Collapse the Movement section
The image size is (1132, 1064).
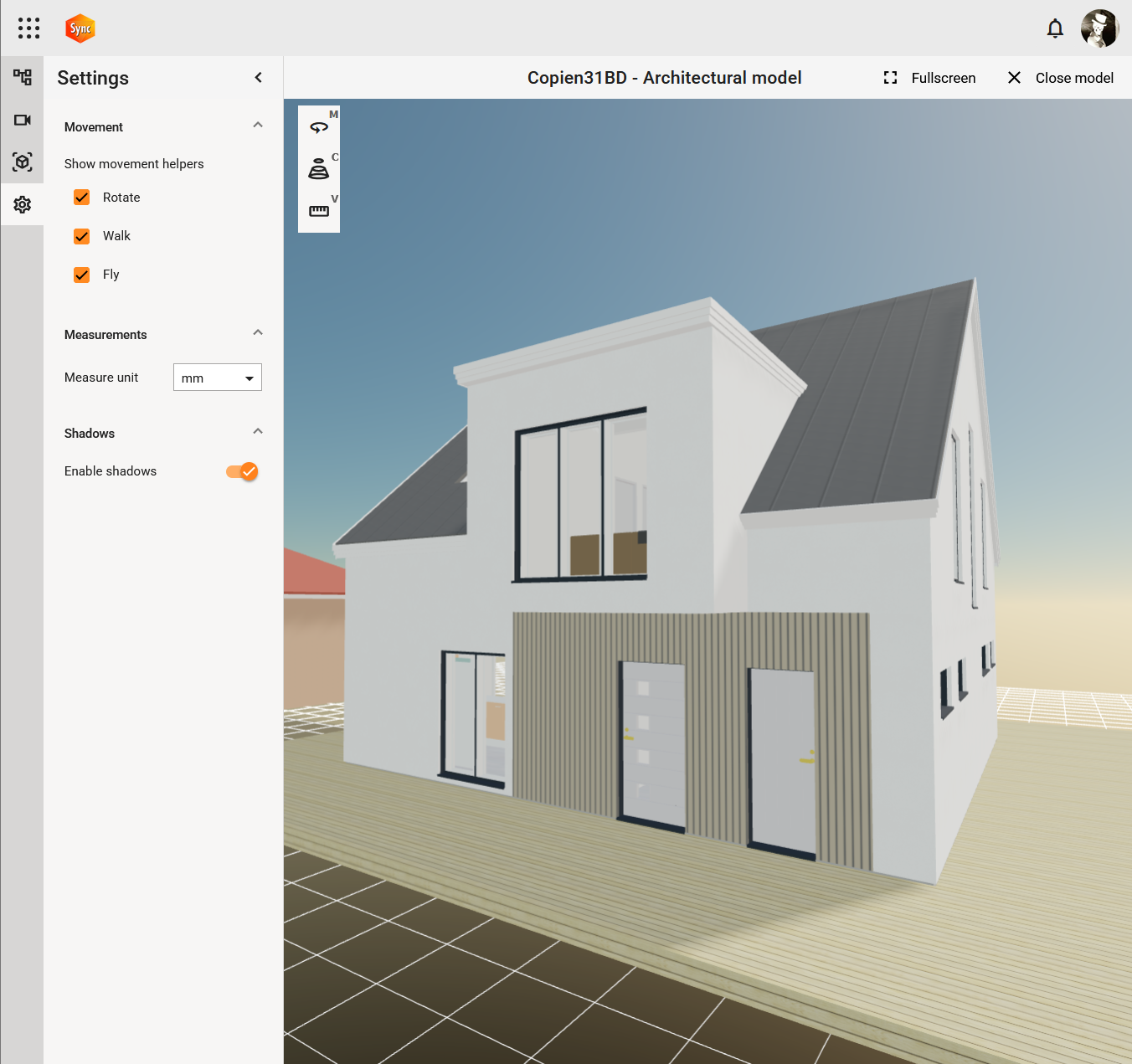[258, 126]
